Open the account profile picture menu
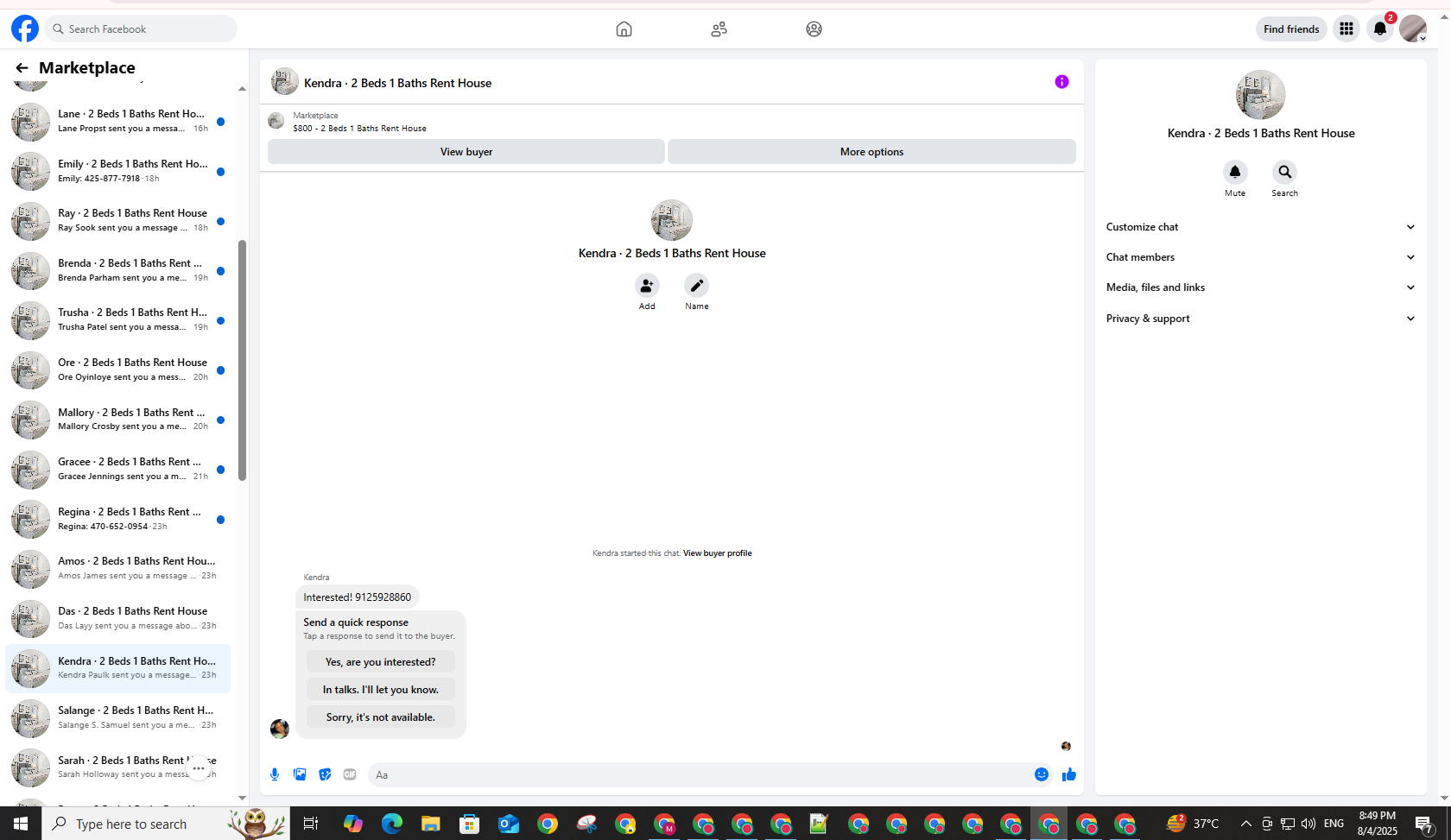 pos(1413,28)
